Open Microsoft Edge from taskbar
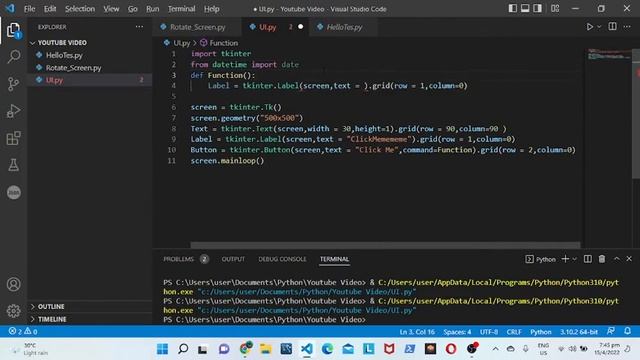Screen dimensions: 640x360 (x=327, y=349)
